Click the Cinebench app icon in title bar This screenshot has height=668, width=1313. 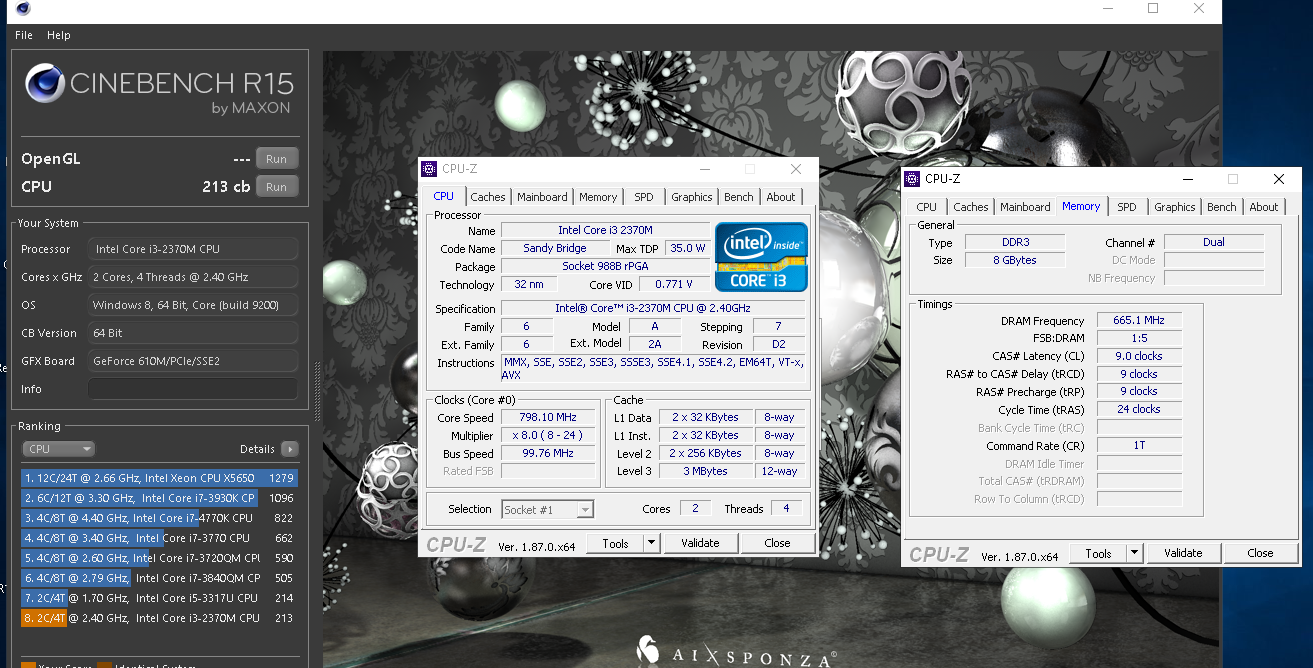(x=23, y=9)
